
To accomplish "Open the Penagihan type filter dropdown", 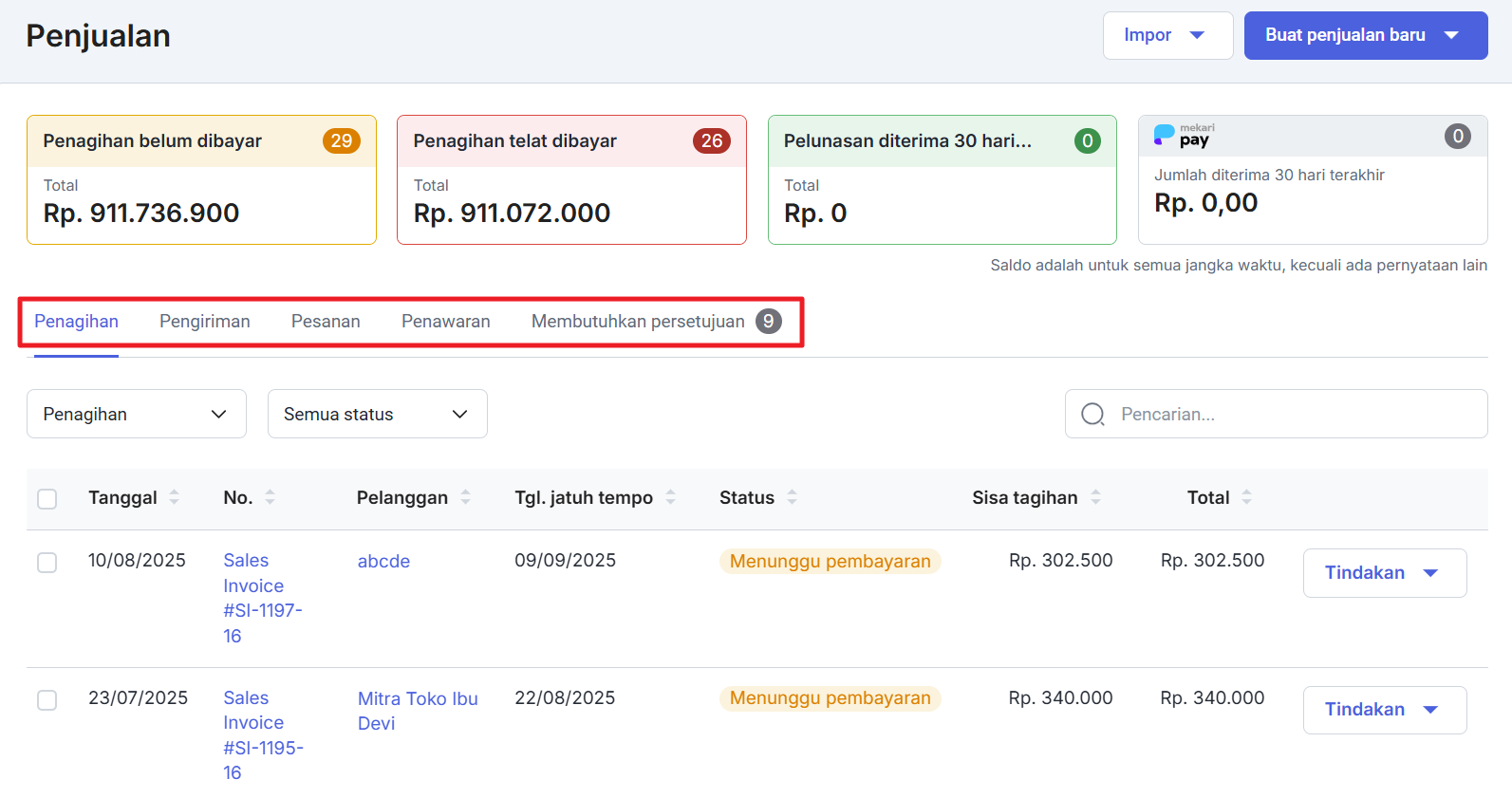I will tap(136, 415).
